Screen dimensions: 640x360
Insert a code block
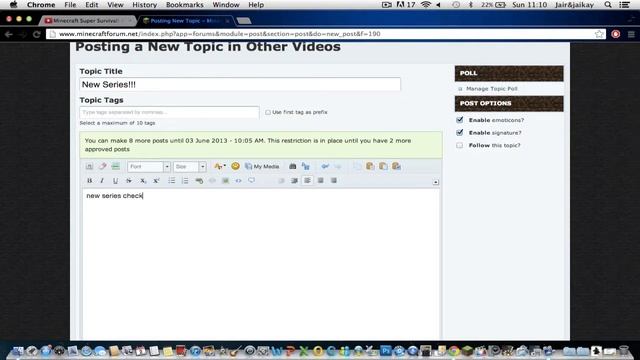[238, 180]
